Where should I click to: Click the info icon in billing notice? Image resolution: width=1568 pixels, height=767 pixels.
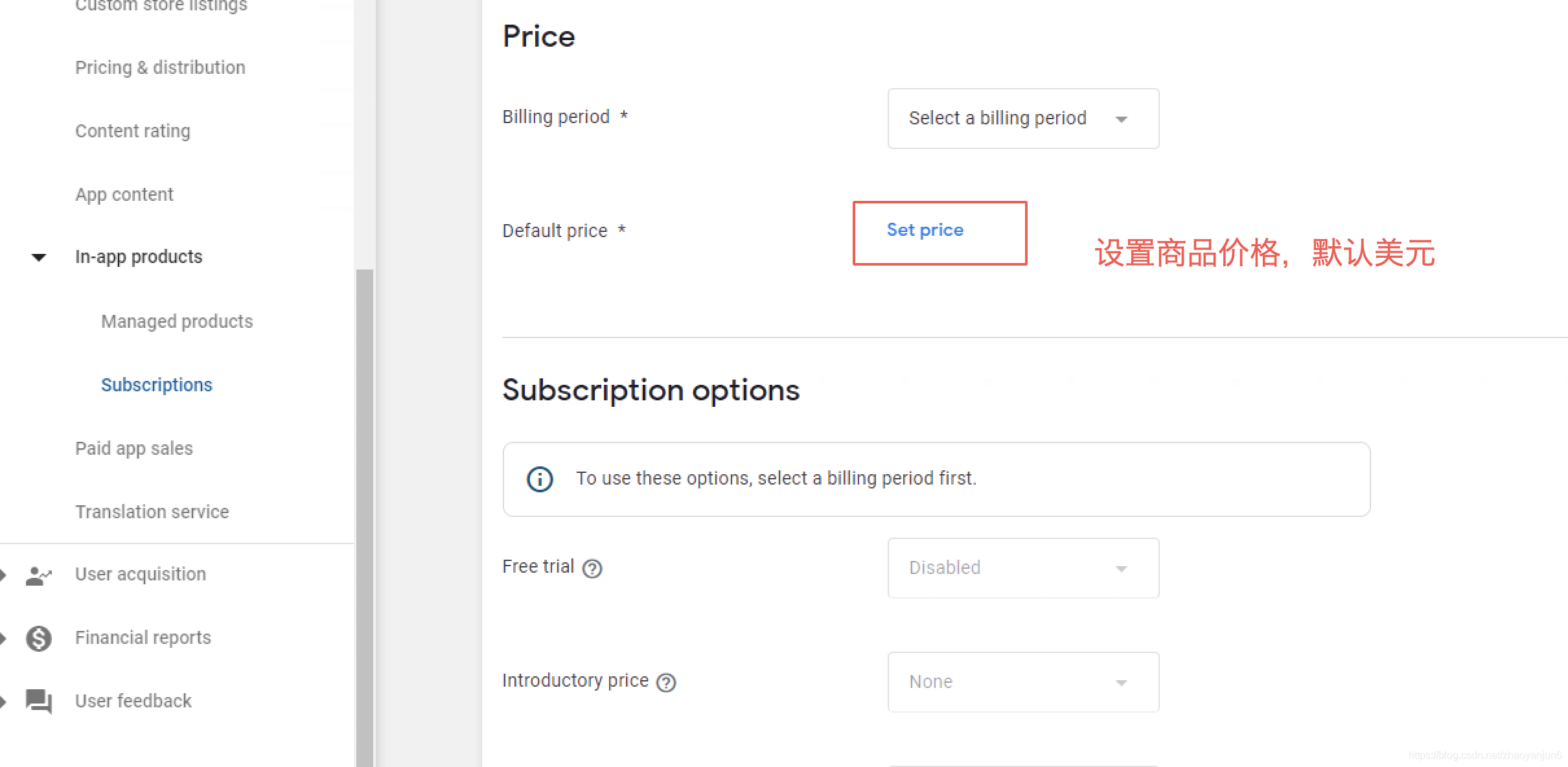point(540,479)
